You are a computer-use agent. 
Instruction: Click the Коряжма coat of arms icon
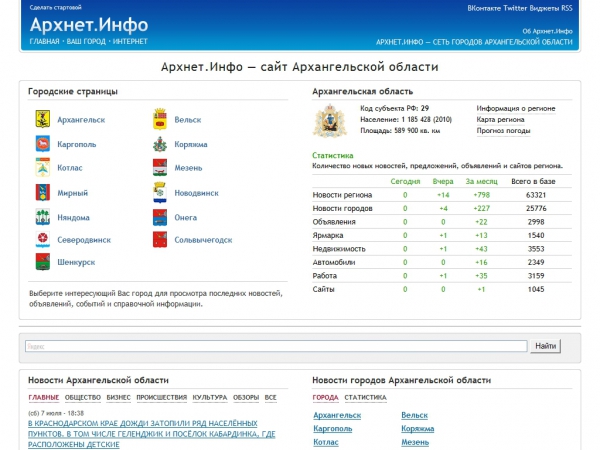160,144
